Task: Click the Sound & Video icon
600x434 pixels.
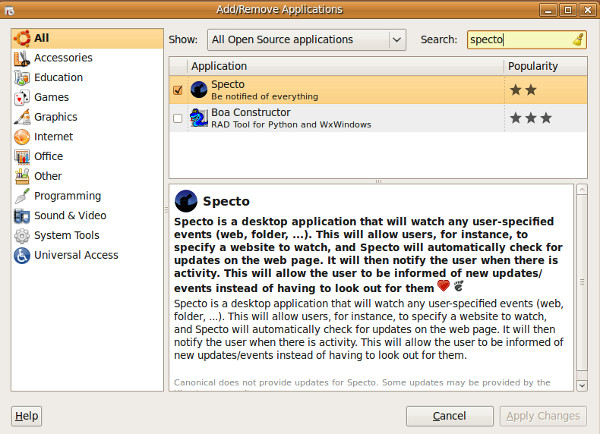Action: 22,216
